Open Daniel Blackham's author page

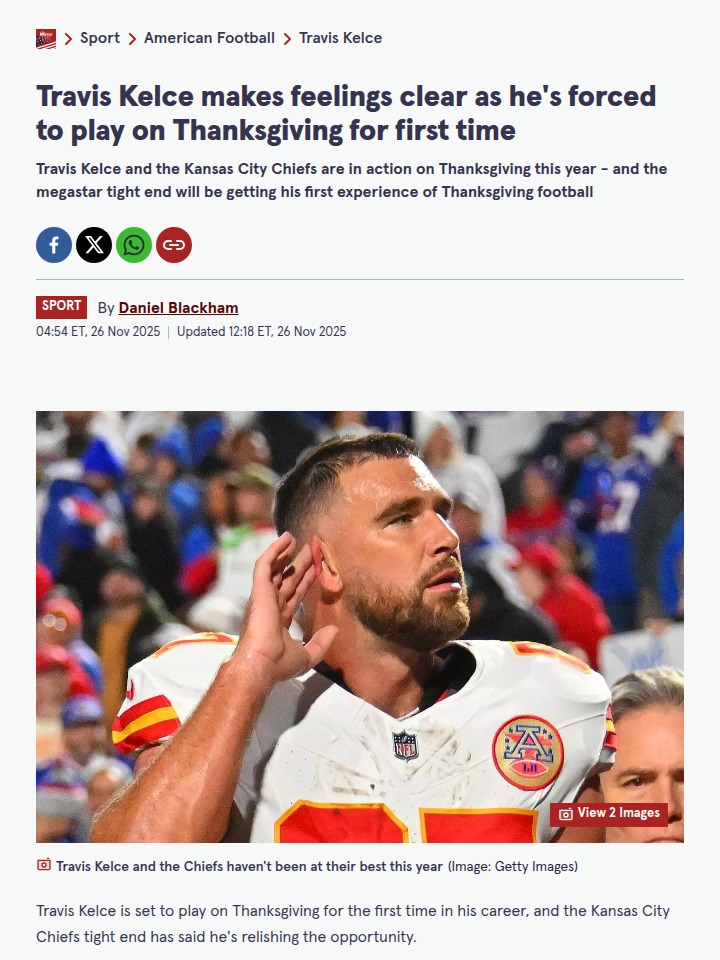coord(178,307)
